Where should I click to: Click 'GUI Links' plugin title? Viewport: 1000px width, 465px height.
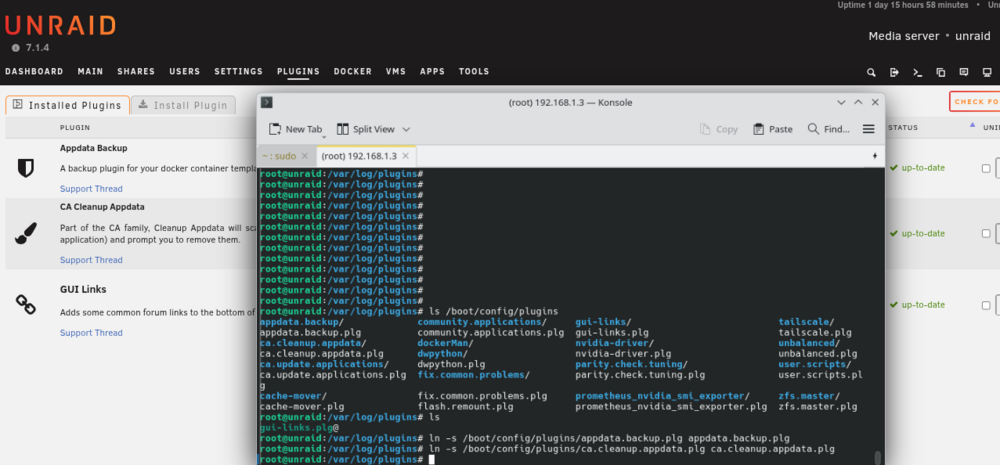point(83,290)
